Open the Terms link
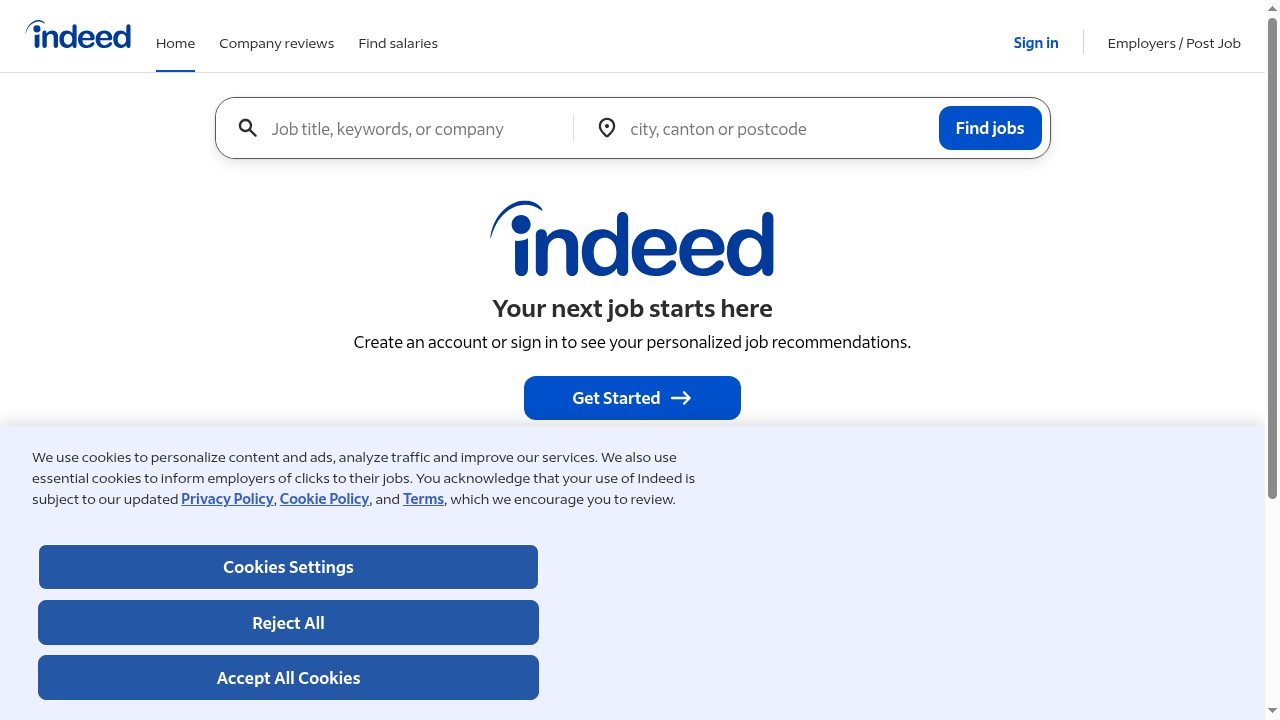The image size is (1280, 720). 423,498
